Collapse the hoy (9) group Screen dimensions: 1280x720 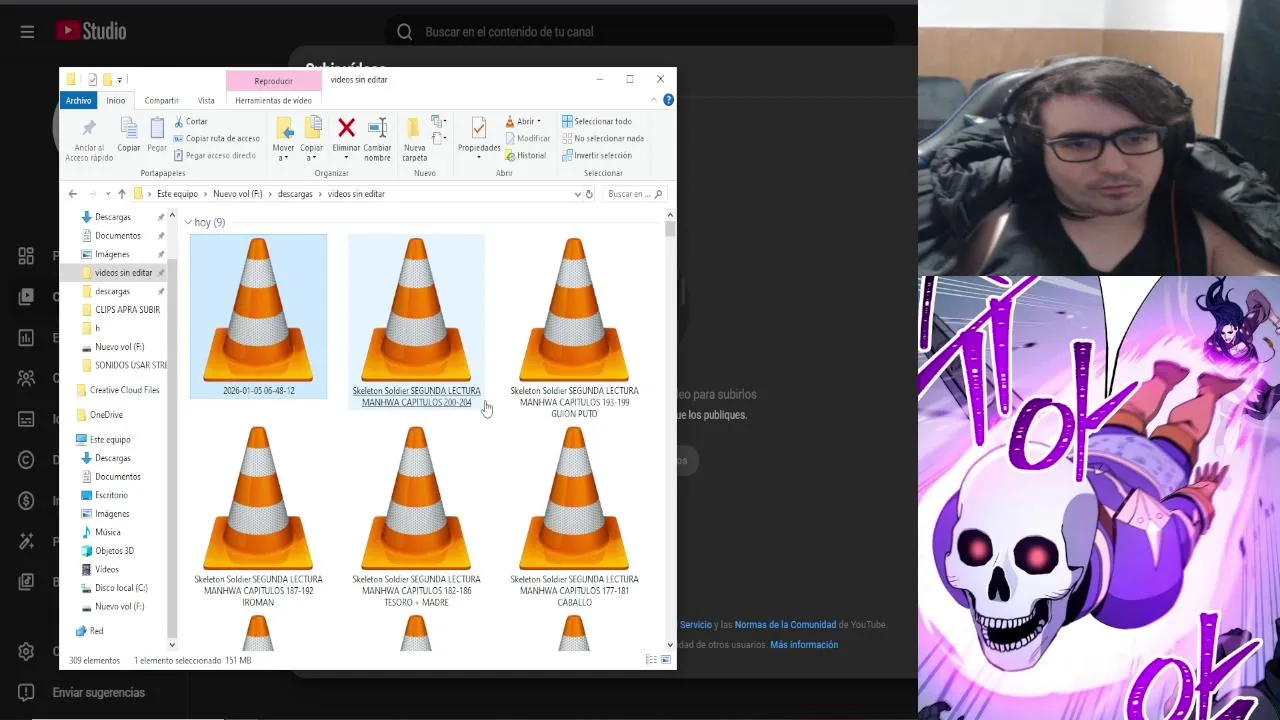tap(188, 222)
